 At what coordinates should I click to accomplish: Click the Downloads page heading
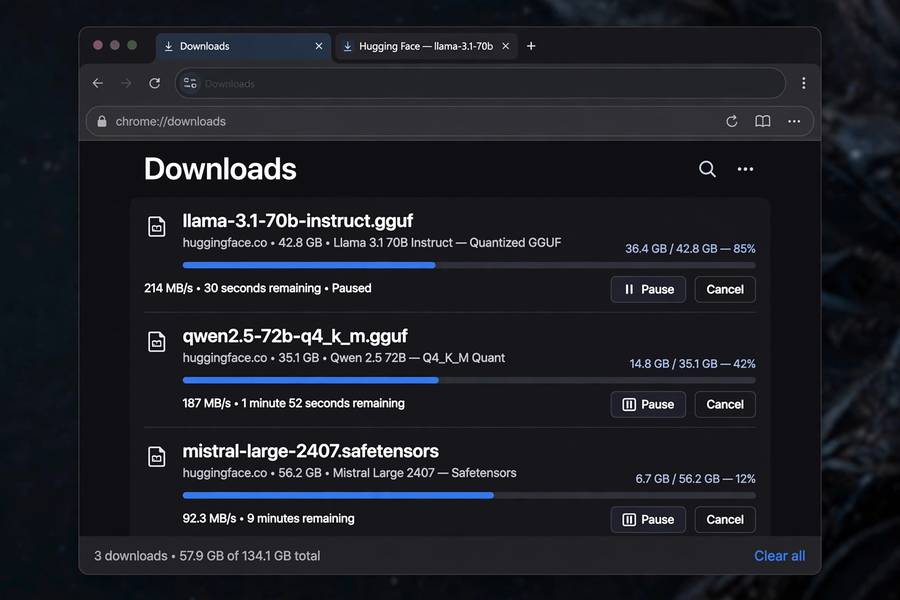tap(220, 169)
